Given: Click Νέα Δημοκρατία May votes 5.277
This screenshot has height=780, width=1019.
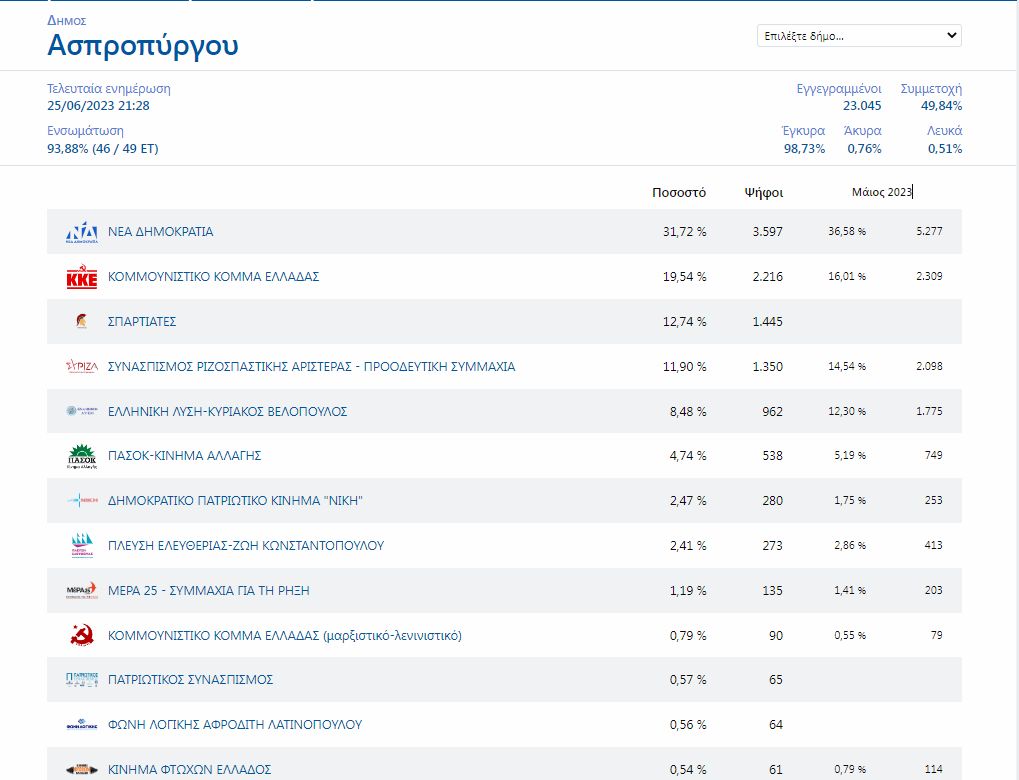Looking at the screenshot, I should (929, 231).
